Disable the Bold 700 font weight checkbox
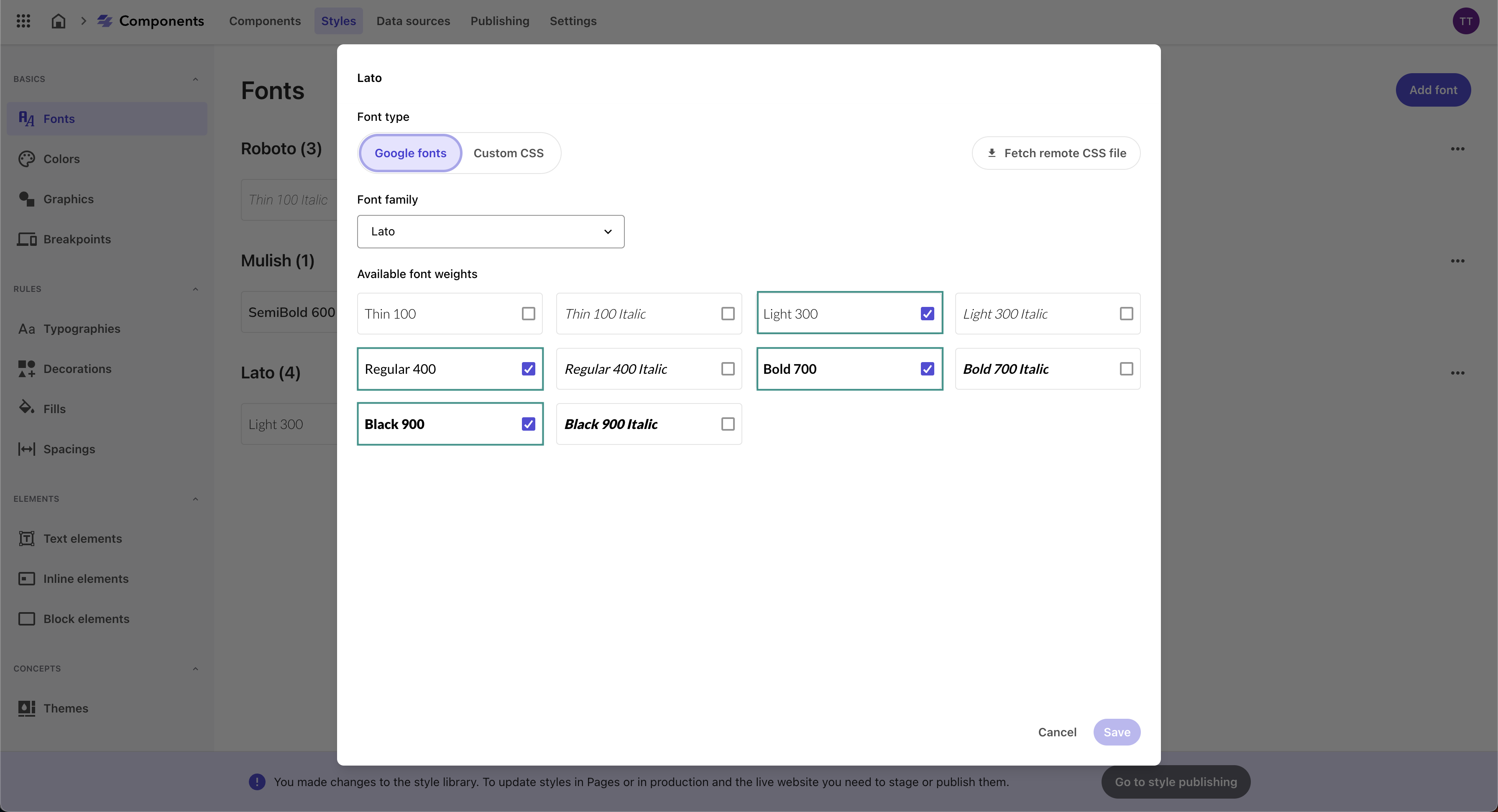This screenshot has height=812, width=1498. [x=927, y=368]
